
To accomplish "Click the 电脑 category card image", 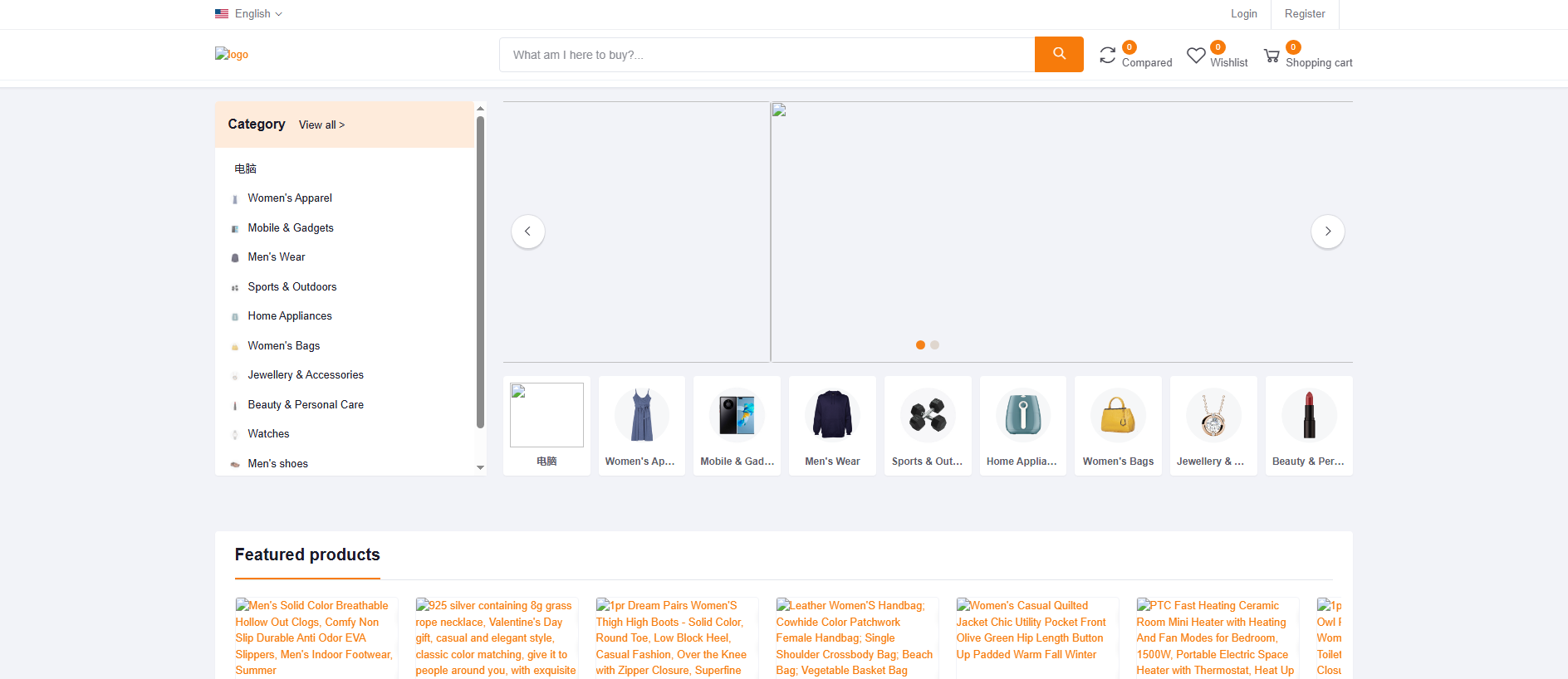I will tap(546, 415).
